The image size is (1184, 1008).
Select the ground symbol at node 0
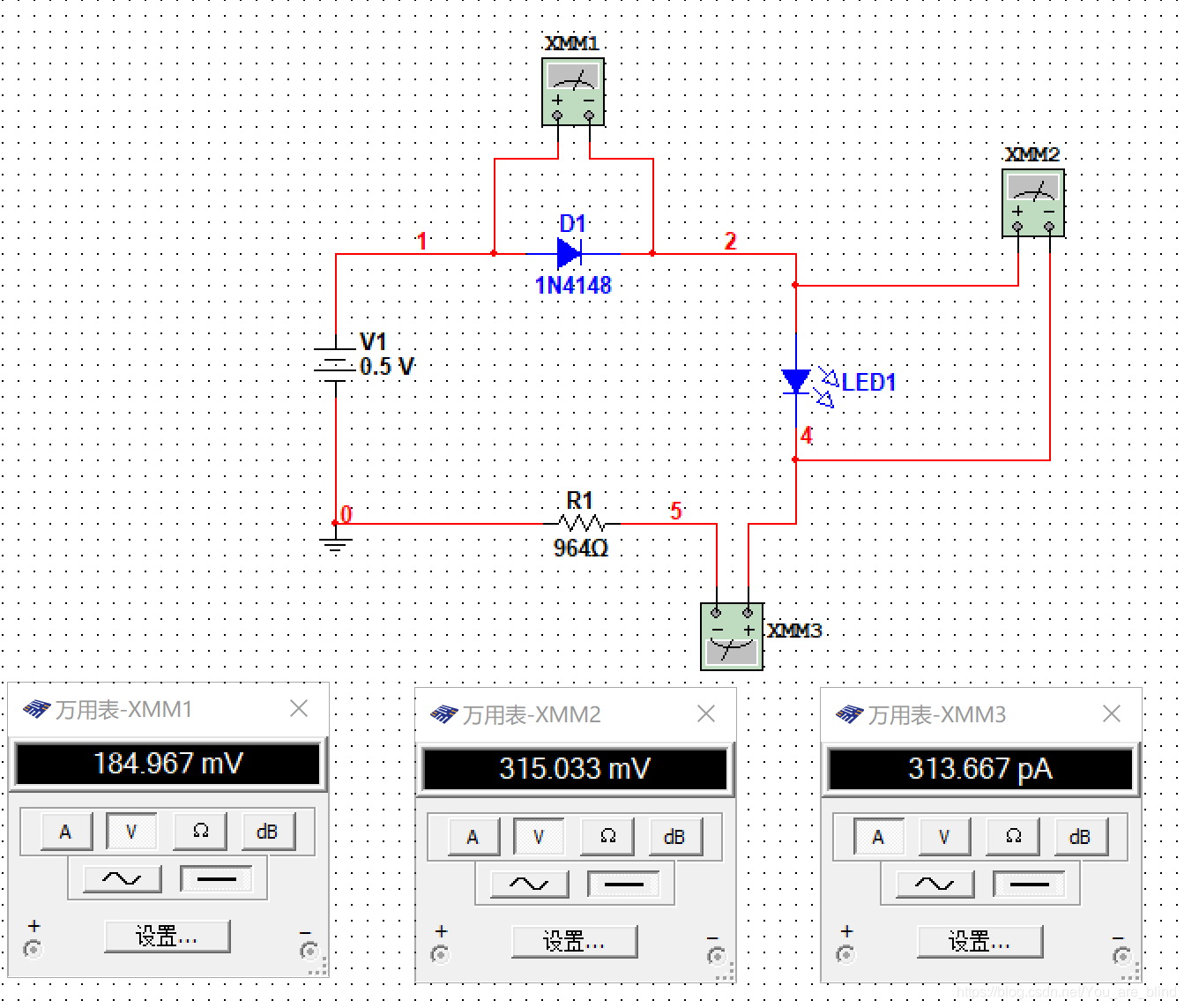click(x=335, y=541)
